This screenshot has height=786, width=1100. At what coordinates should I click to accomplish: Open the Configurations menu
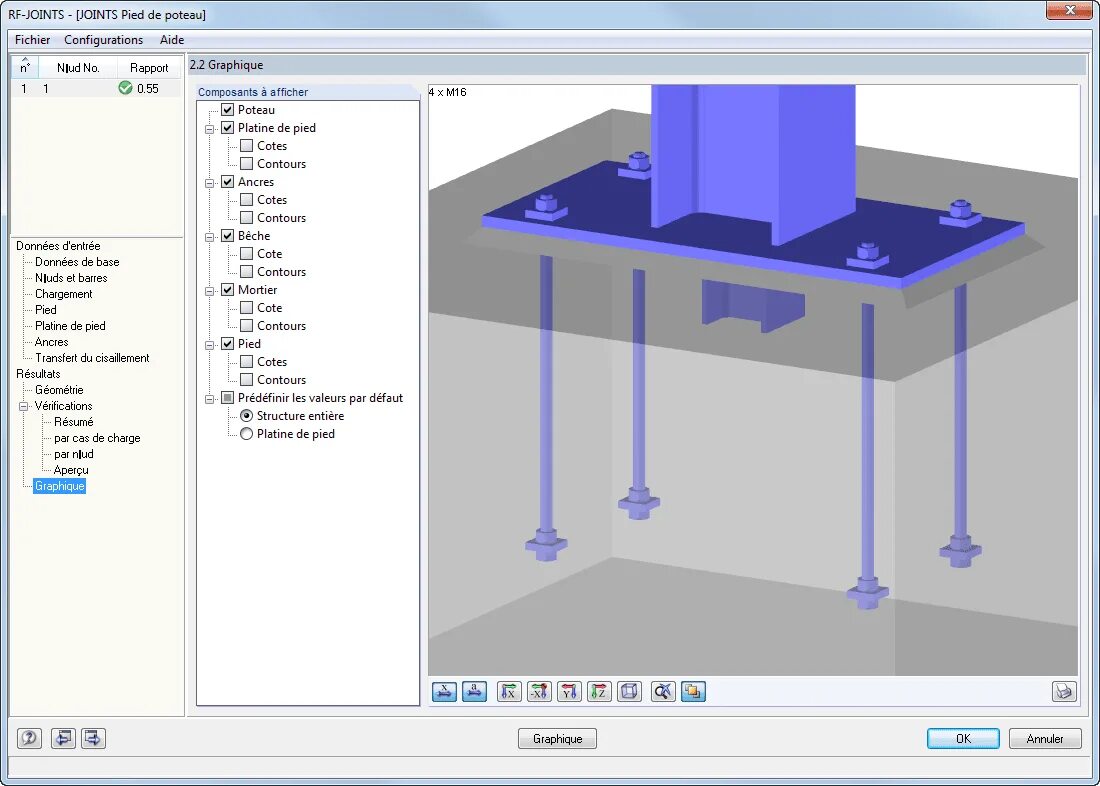click(x=104, y=40)
